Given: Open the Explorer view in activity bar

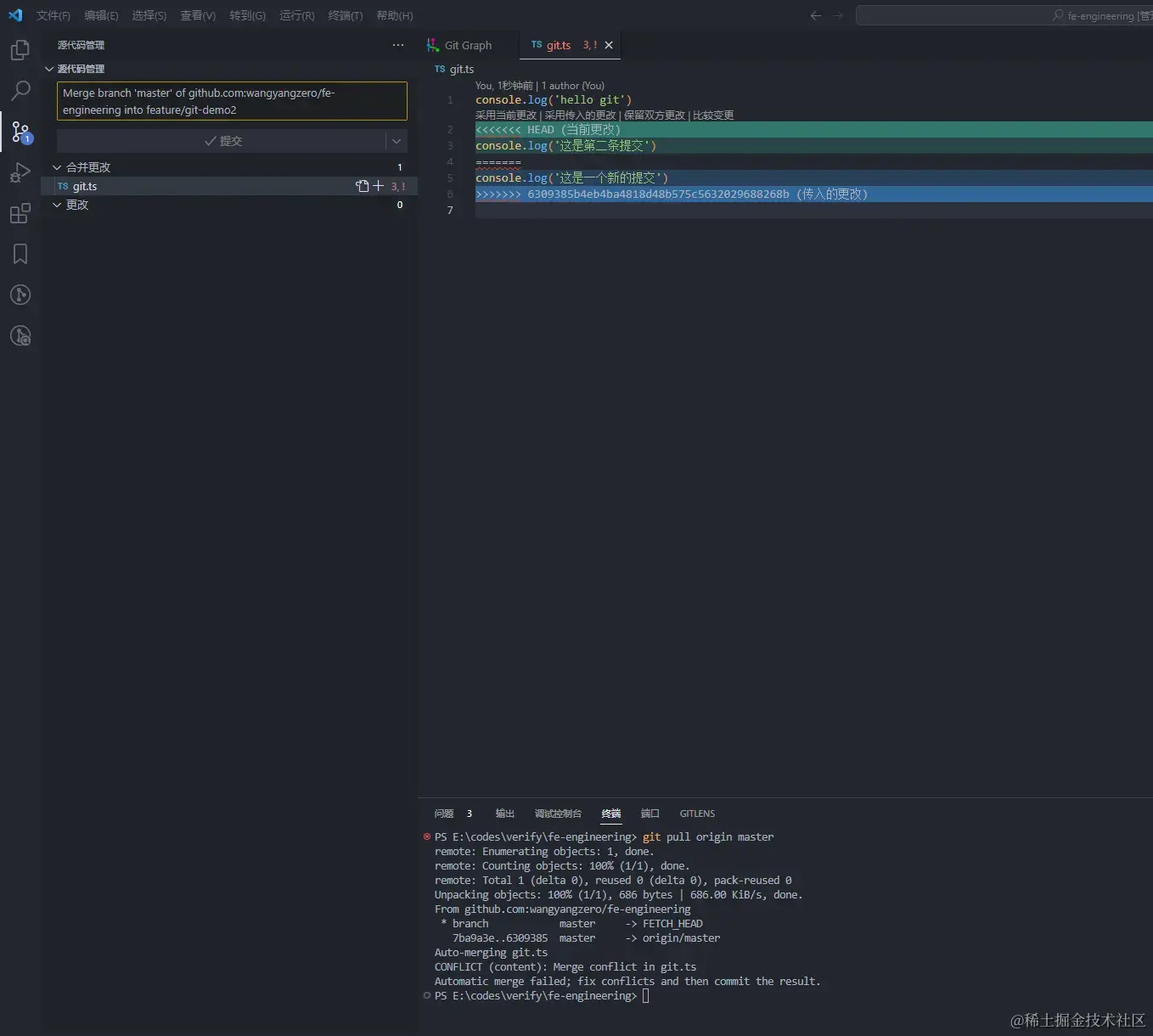Looking at the screenshot, I should click(20, 50).
